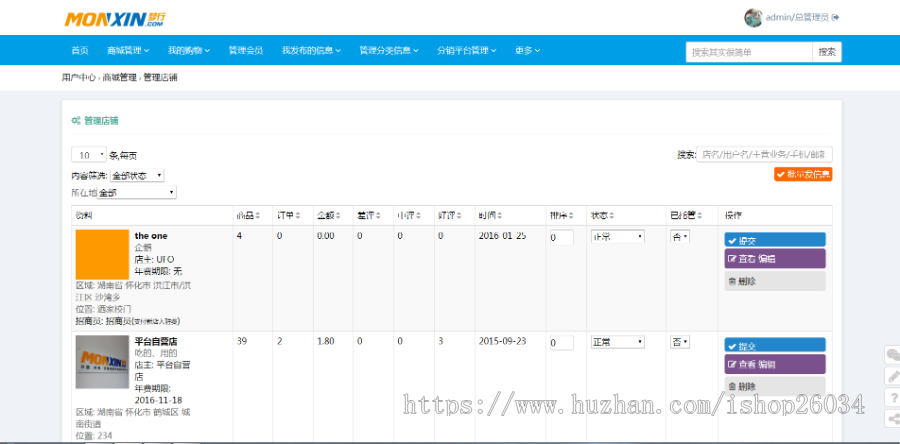Viewport: 900px width, 444px height.
Task: Click the logout icon beside admin/总管理员
Action: tap(836, 18)
